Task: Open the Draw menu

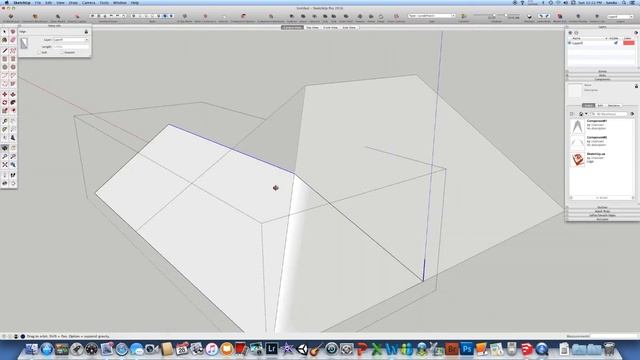Action: [73, 2]
